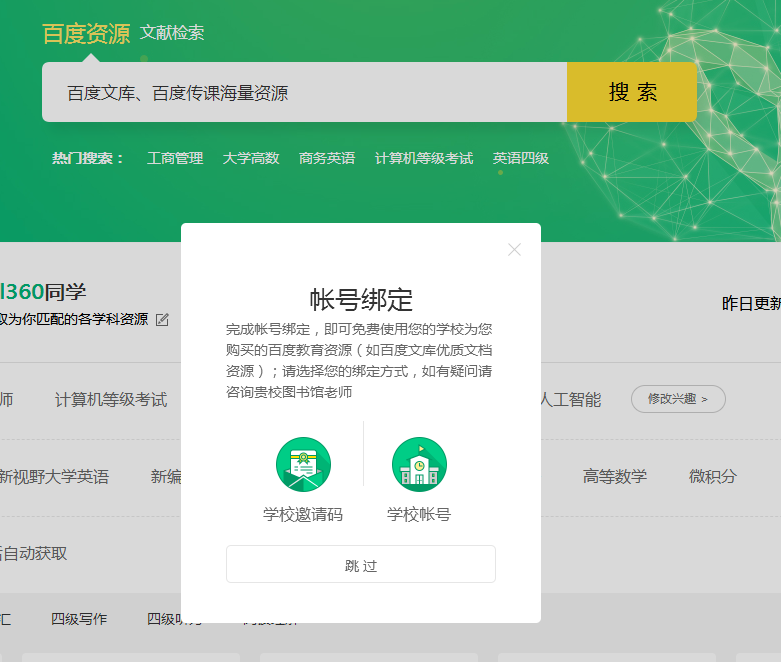This screenshot has height=662, width=781.
Task: Click the 学校帐号 school building icon
Action: (x=419, y=465)
